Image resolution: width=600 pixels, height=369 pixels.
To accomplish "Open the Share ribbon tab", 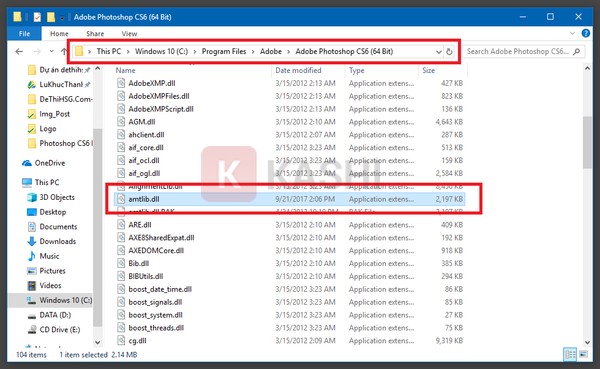I will coord(95,34).
